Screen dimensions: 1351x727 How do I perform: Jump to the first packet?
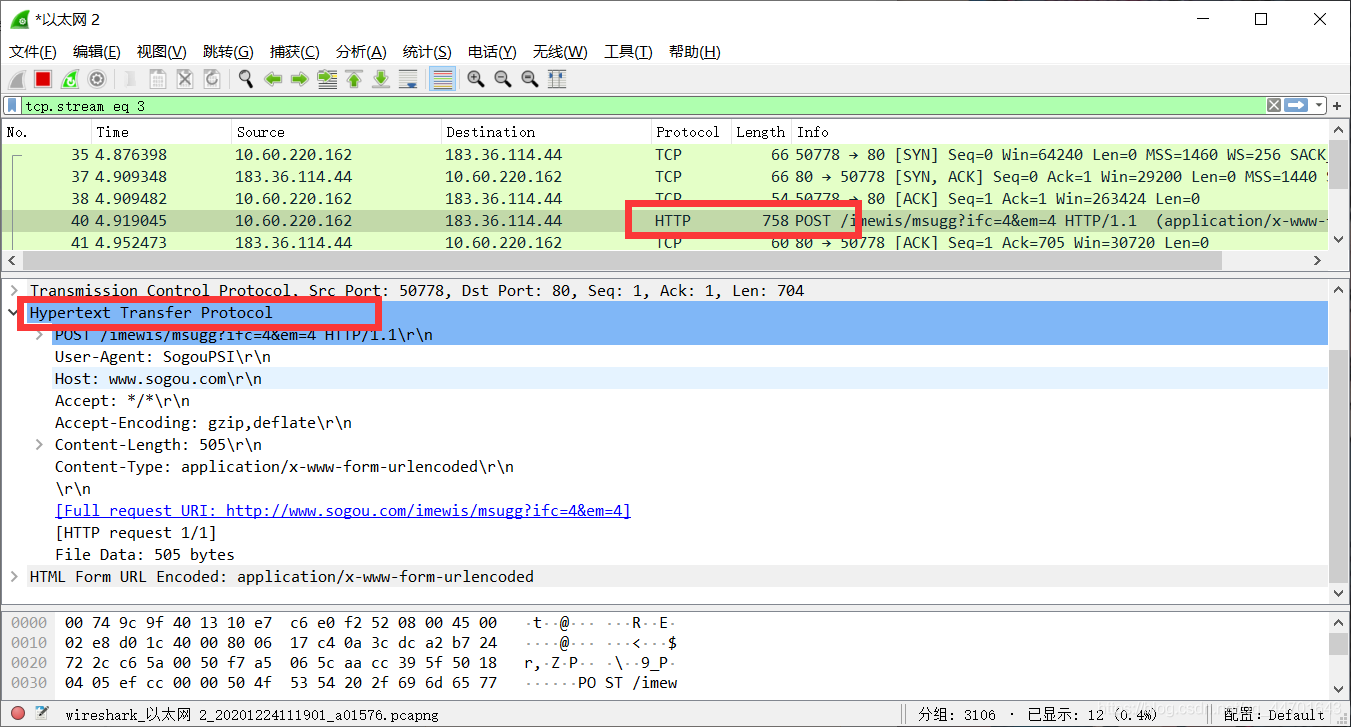(354, 79)
